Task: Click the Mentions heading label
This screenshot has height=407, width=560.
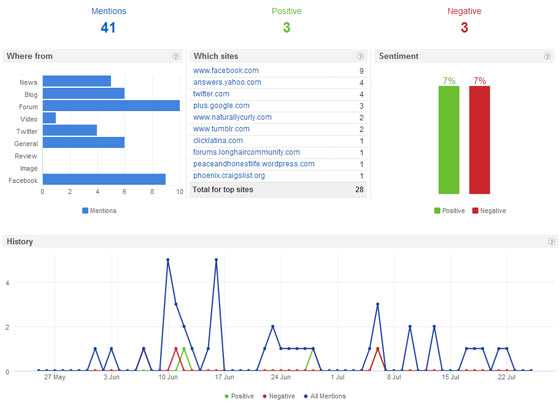Action: click(x=109, y=11)
